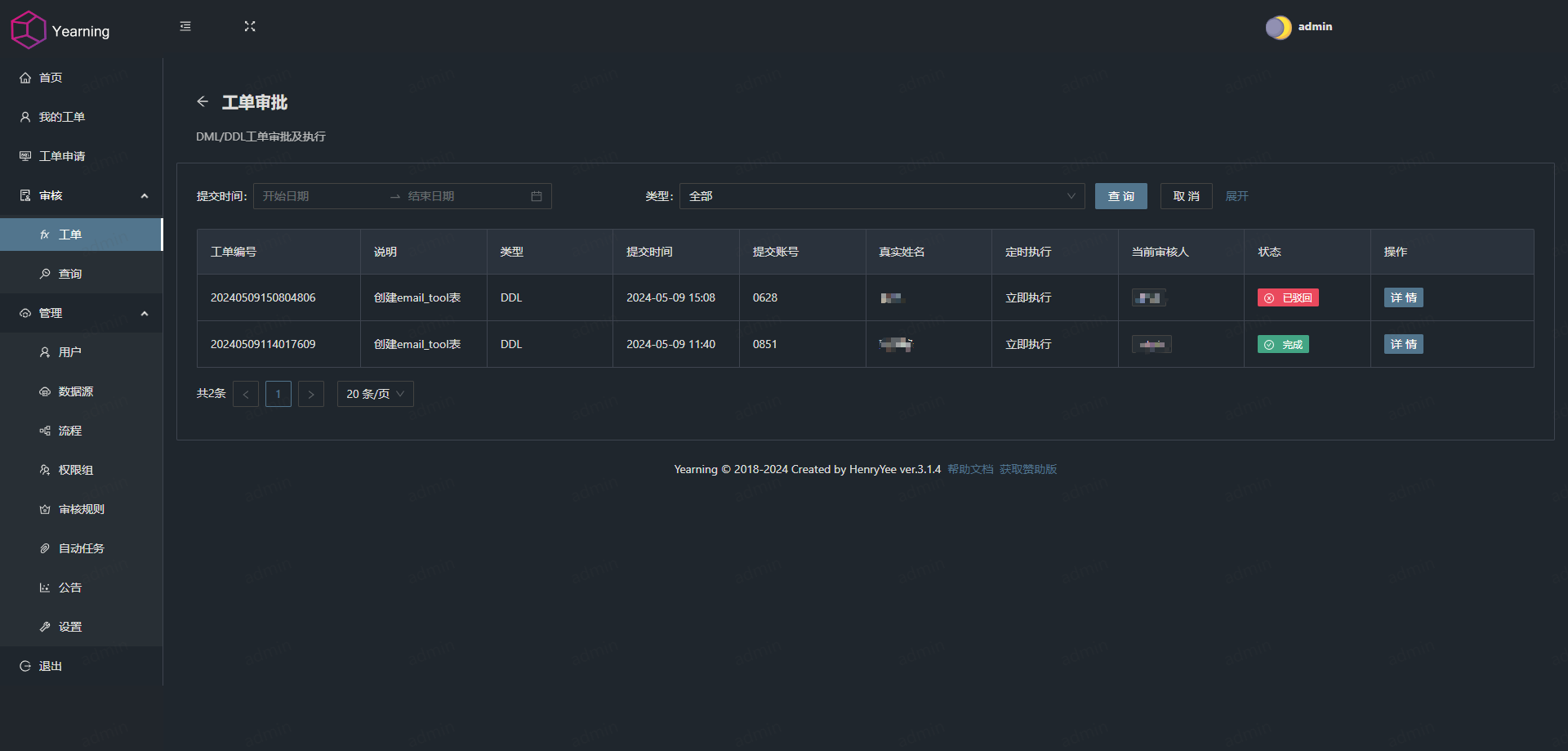This screenshot has width=1568, height=751.
Task: Click the back arrow beside 工单审批
Action: [x=203, y=101]
